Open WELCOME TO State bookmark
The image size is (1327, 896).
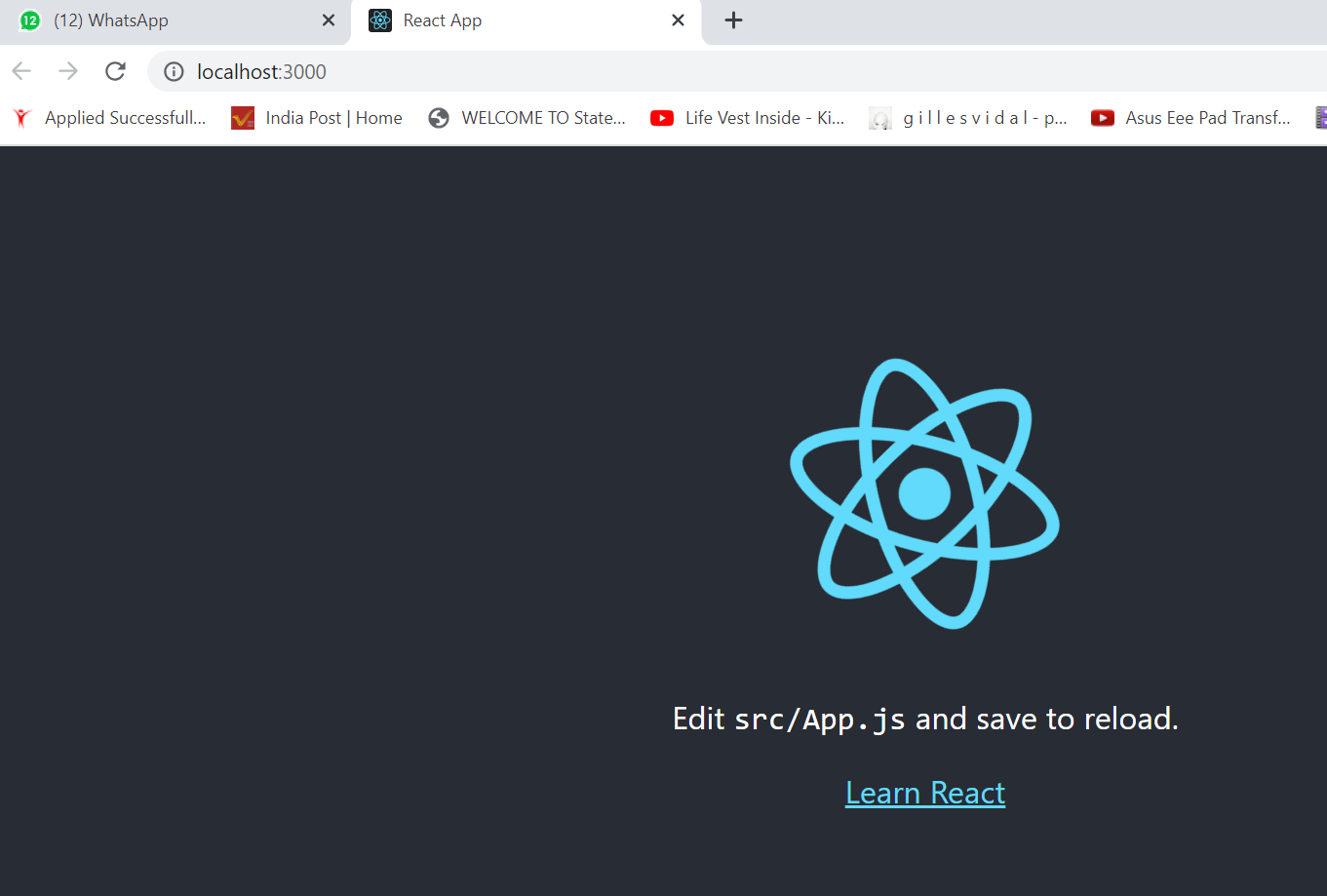tap(527, 118)
